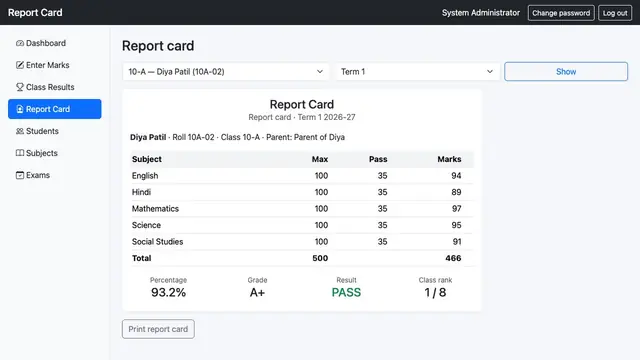The image size is (640, 360).
Task: Click the Pass column header
Action: pos(378,159)
